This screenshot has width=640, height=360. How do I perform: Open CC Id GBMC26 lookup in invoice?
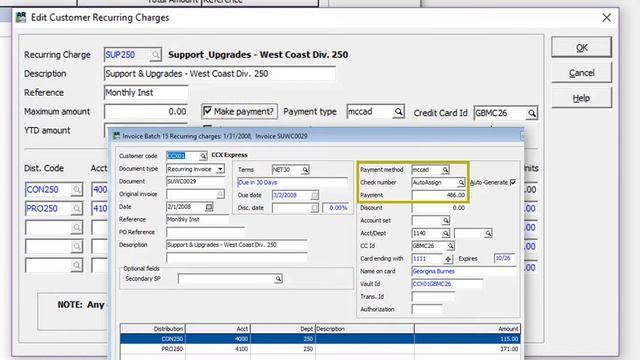pos(450,246)
